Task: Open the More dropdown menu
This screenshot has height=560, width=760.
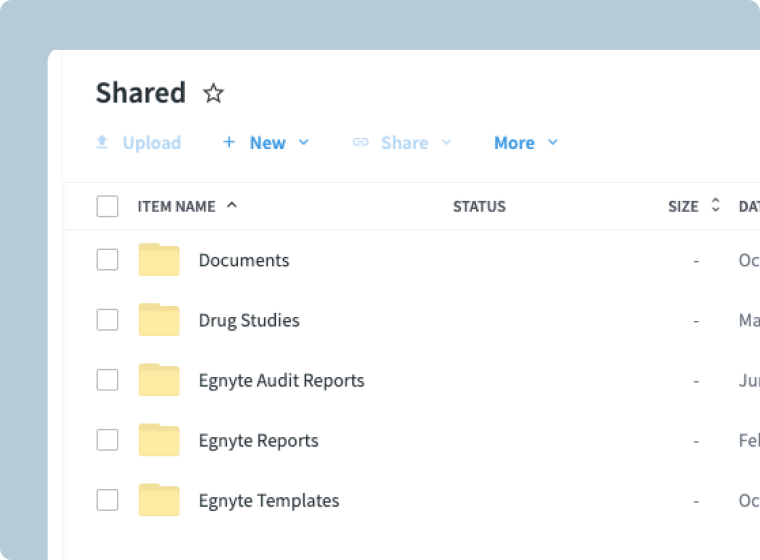Action: pyautogui.click(x=525, y=143)
